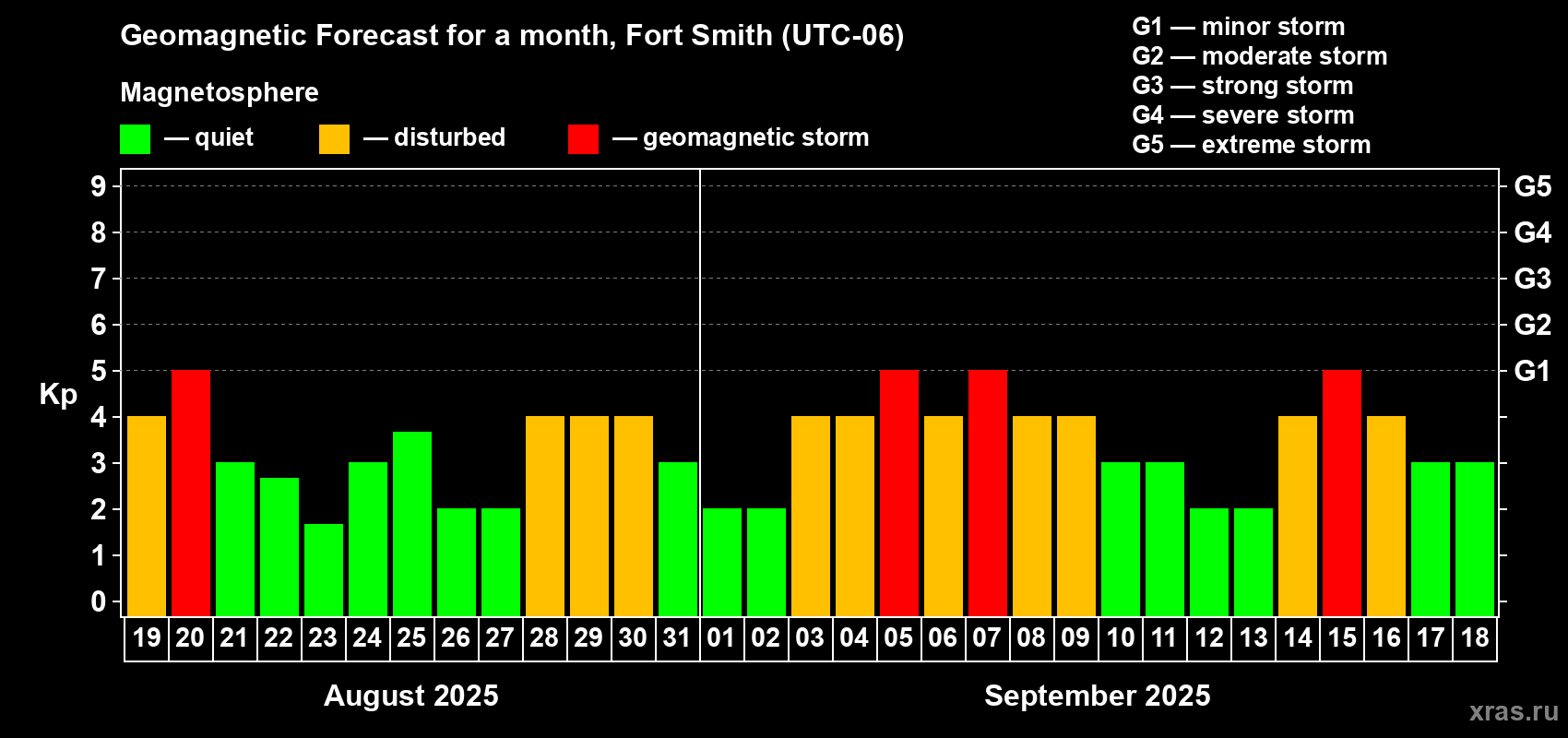Select the green bar for September 18

tap(1475, 540)
